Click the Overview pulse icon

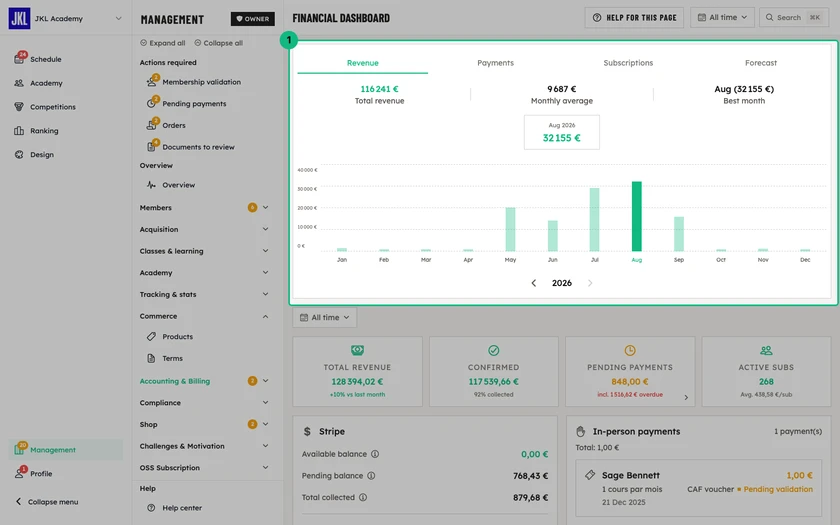pos(152,185)
